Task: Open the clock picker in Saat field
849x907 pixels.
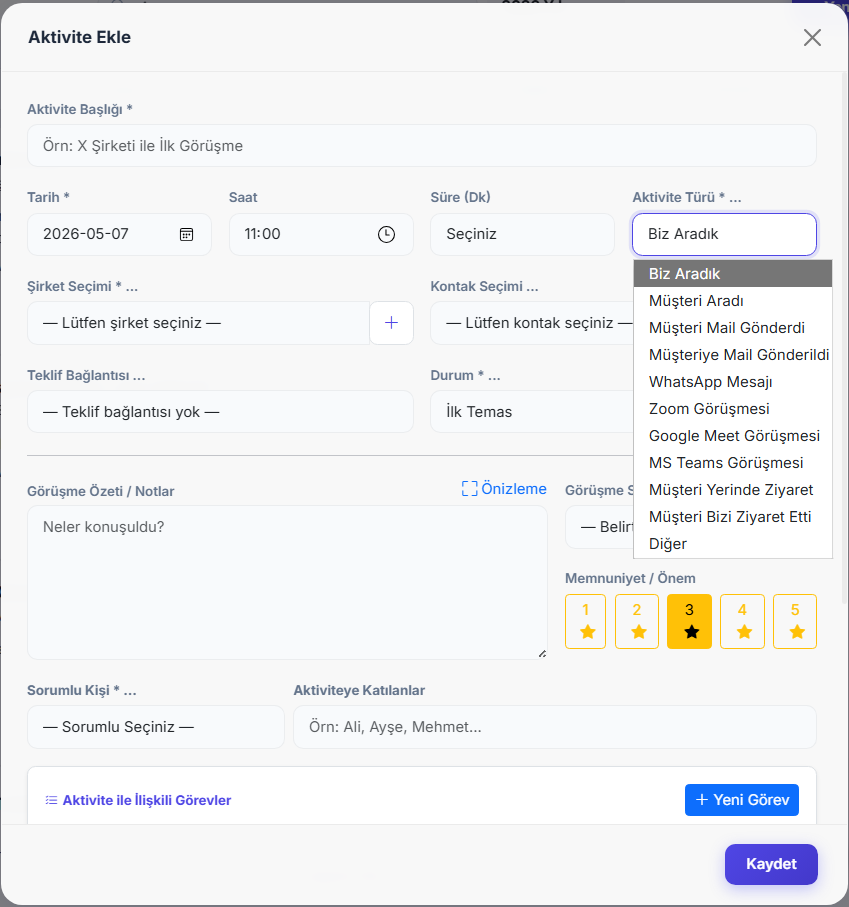Action: tap(386, 234)
